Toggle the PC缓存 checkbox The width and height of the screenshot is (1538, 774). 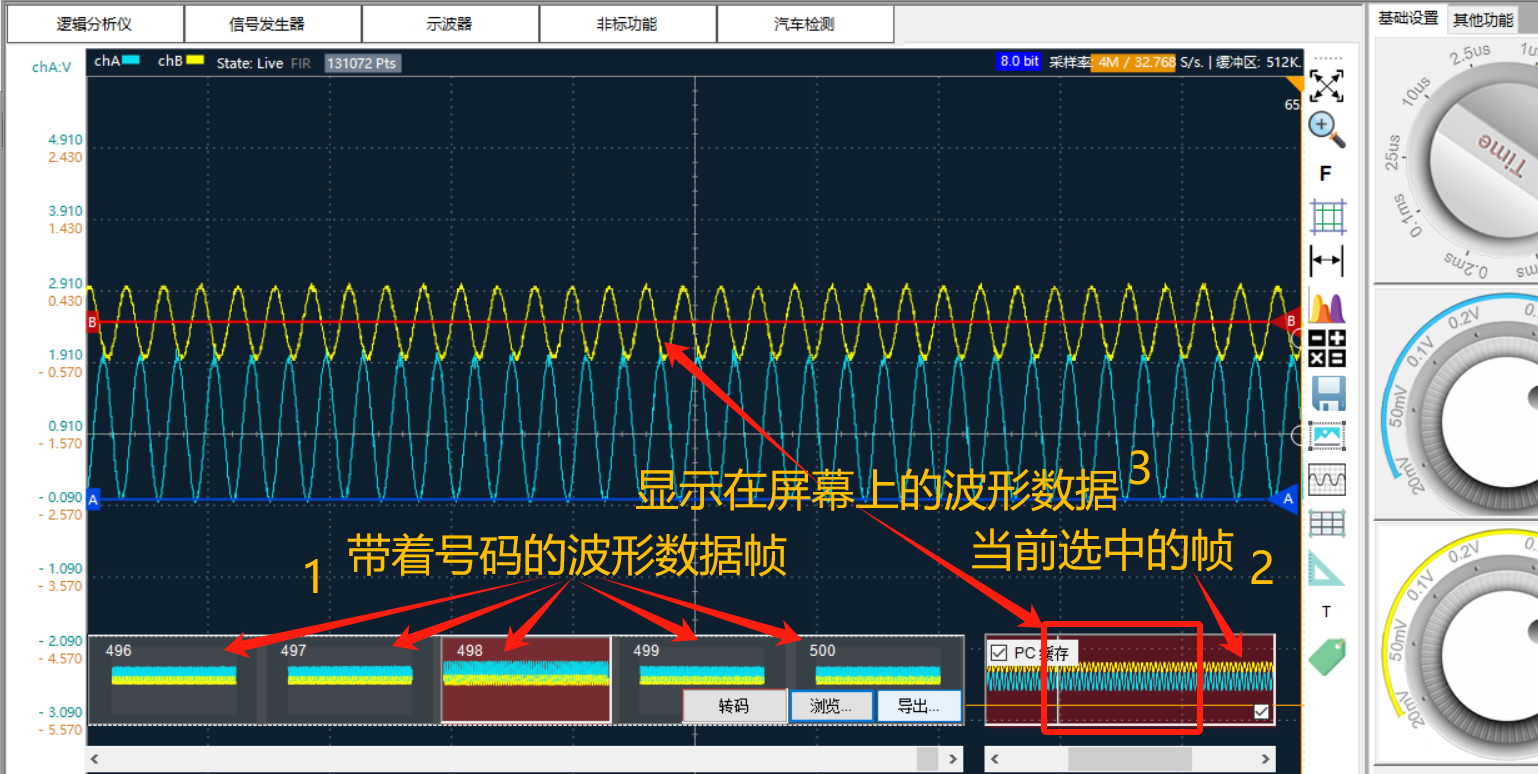(998, 654)
